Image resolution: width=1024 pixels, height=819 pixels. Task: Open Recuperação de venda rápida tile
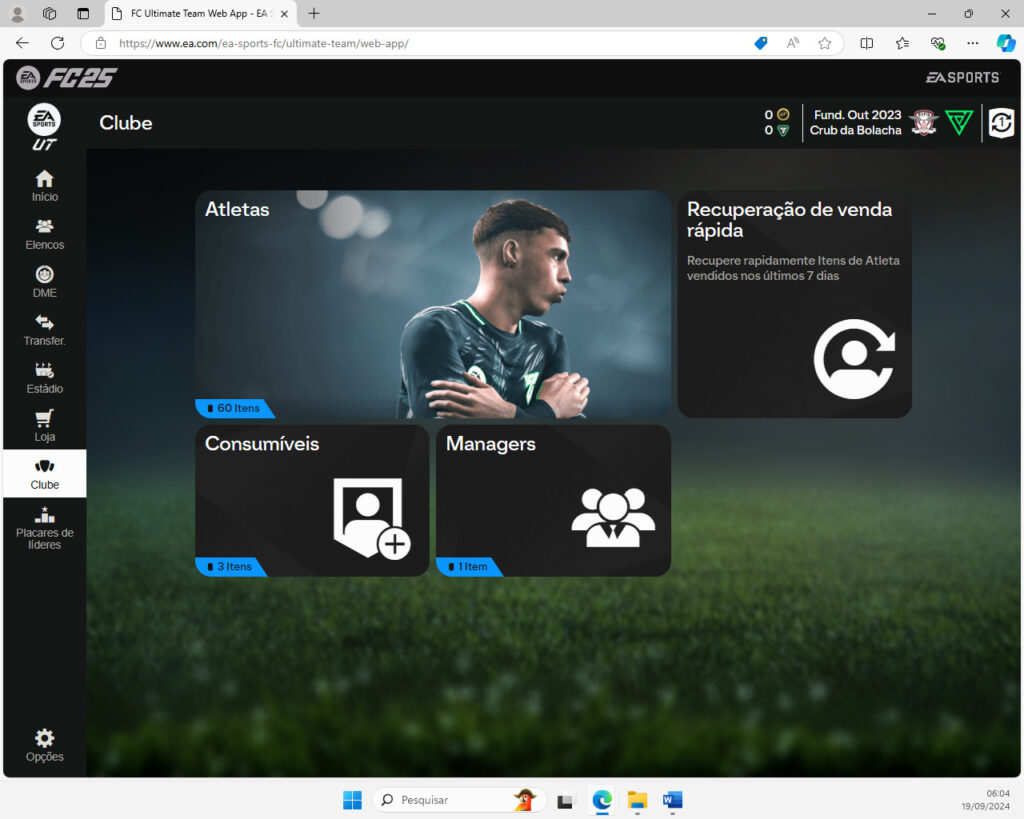[x=794, y=304]
